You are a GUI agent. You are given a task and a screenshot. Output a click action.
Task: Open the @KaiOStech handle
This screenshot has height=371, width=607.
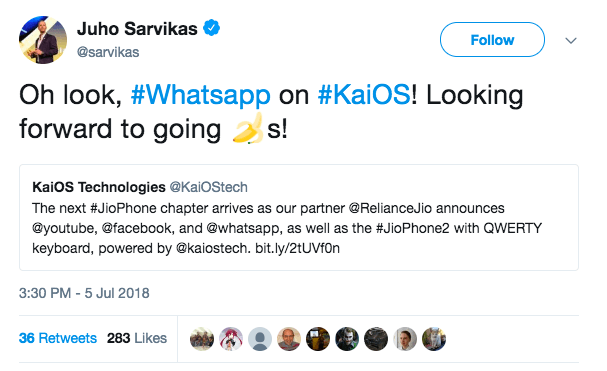pyautogui.click(x=209, y=187)
